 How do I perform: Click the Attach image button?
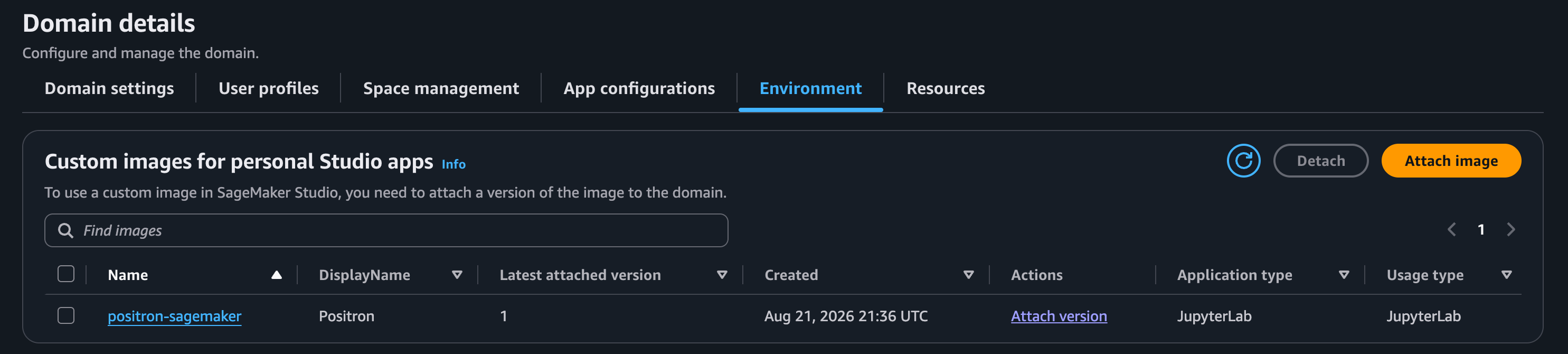[x=1451, y=161]
